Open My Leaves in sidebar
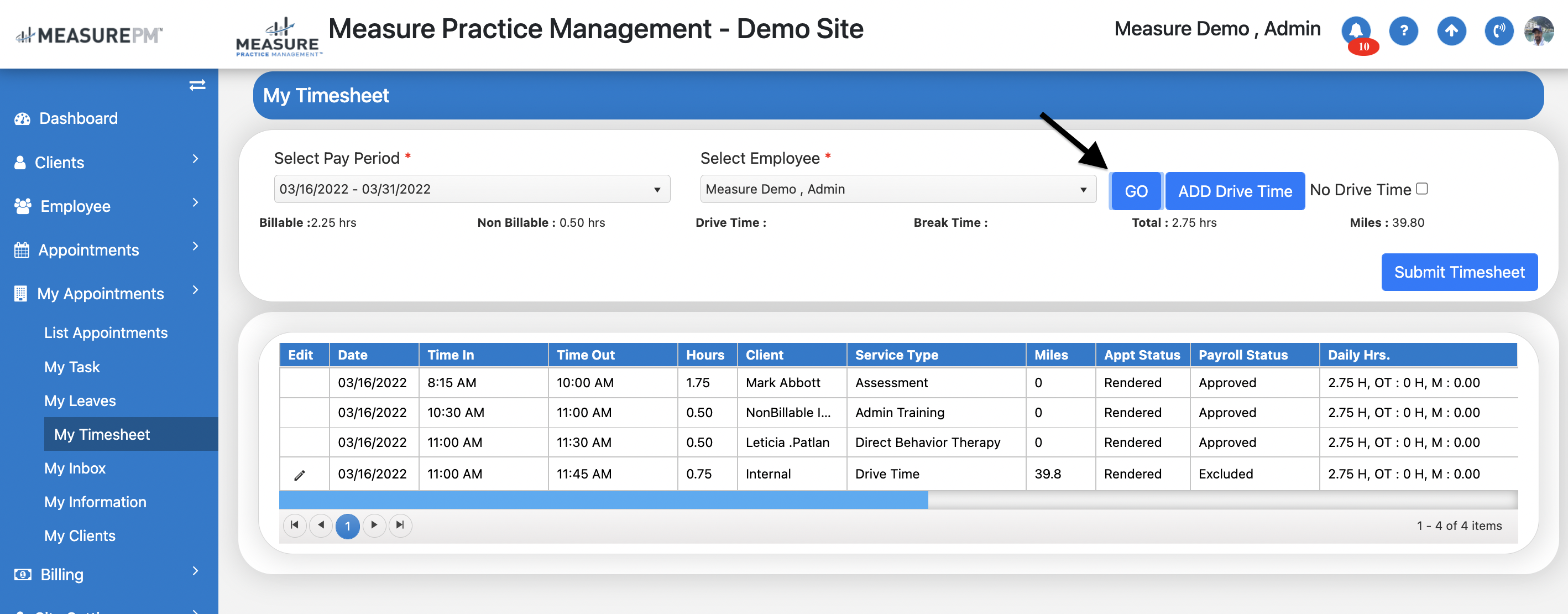Viewport: 1568px width, 614px height. coord(80,401)
